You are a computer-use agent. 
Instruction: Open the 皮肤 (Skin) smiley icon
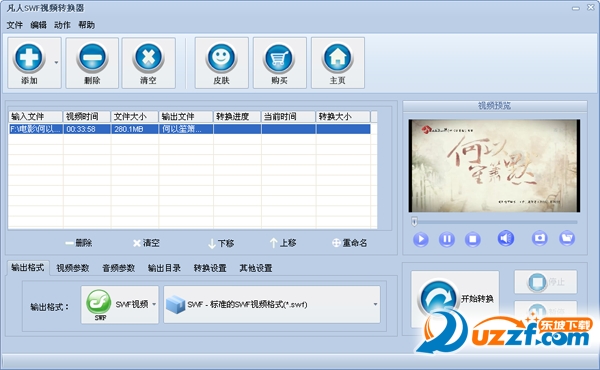pos(221,58)
